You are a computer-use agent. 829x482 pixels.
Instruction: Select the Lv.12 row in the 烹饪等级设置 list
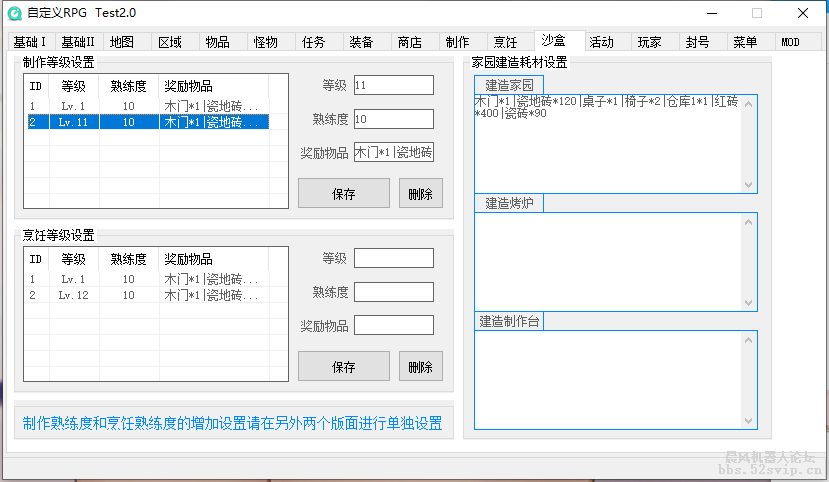click(145, 296)
